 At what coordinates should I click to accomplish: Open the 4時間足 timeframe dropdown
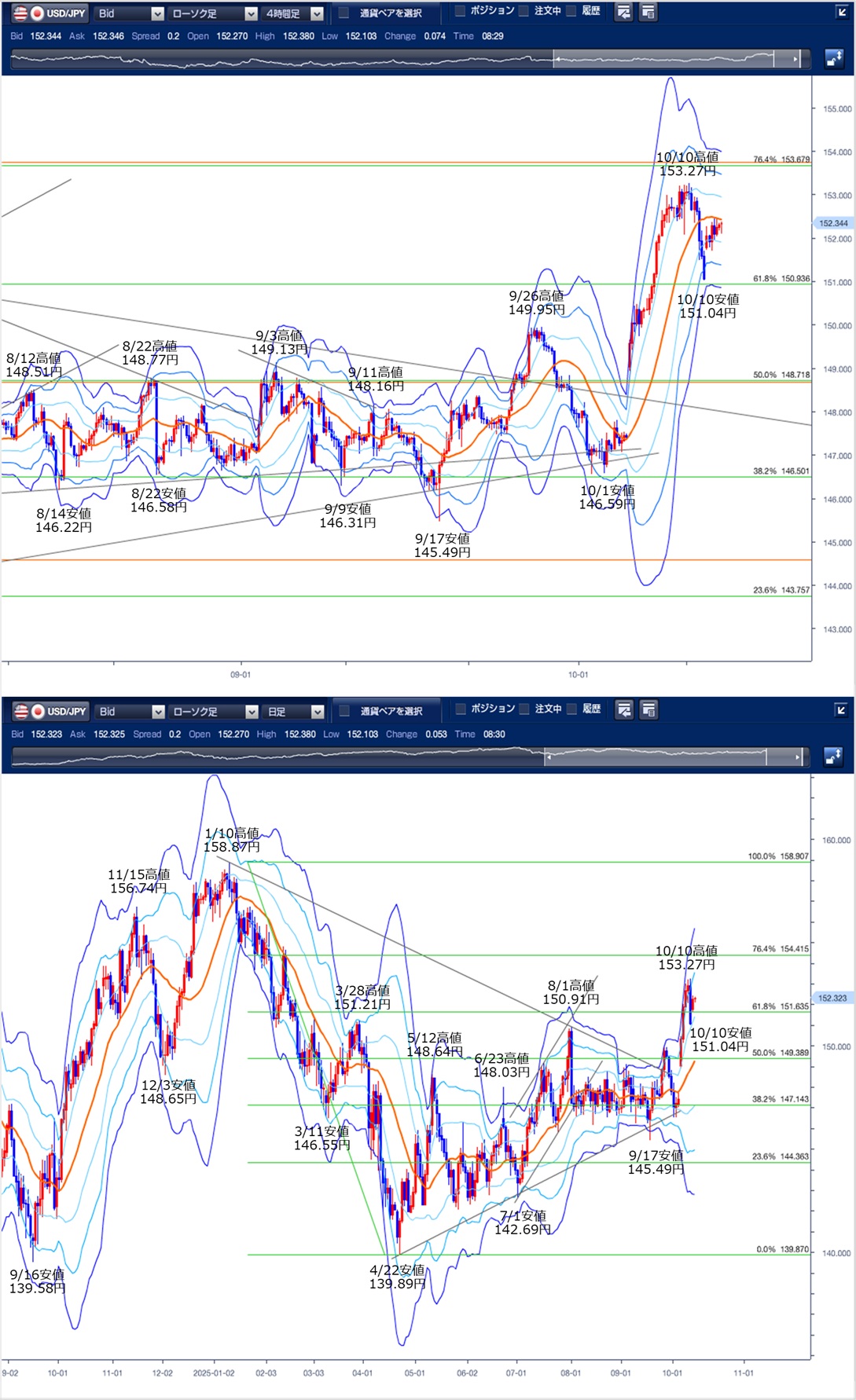tap(293, 13)
